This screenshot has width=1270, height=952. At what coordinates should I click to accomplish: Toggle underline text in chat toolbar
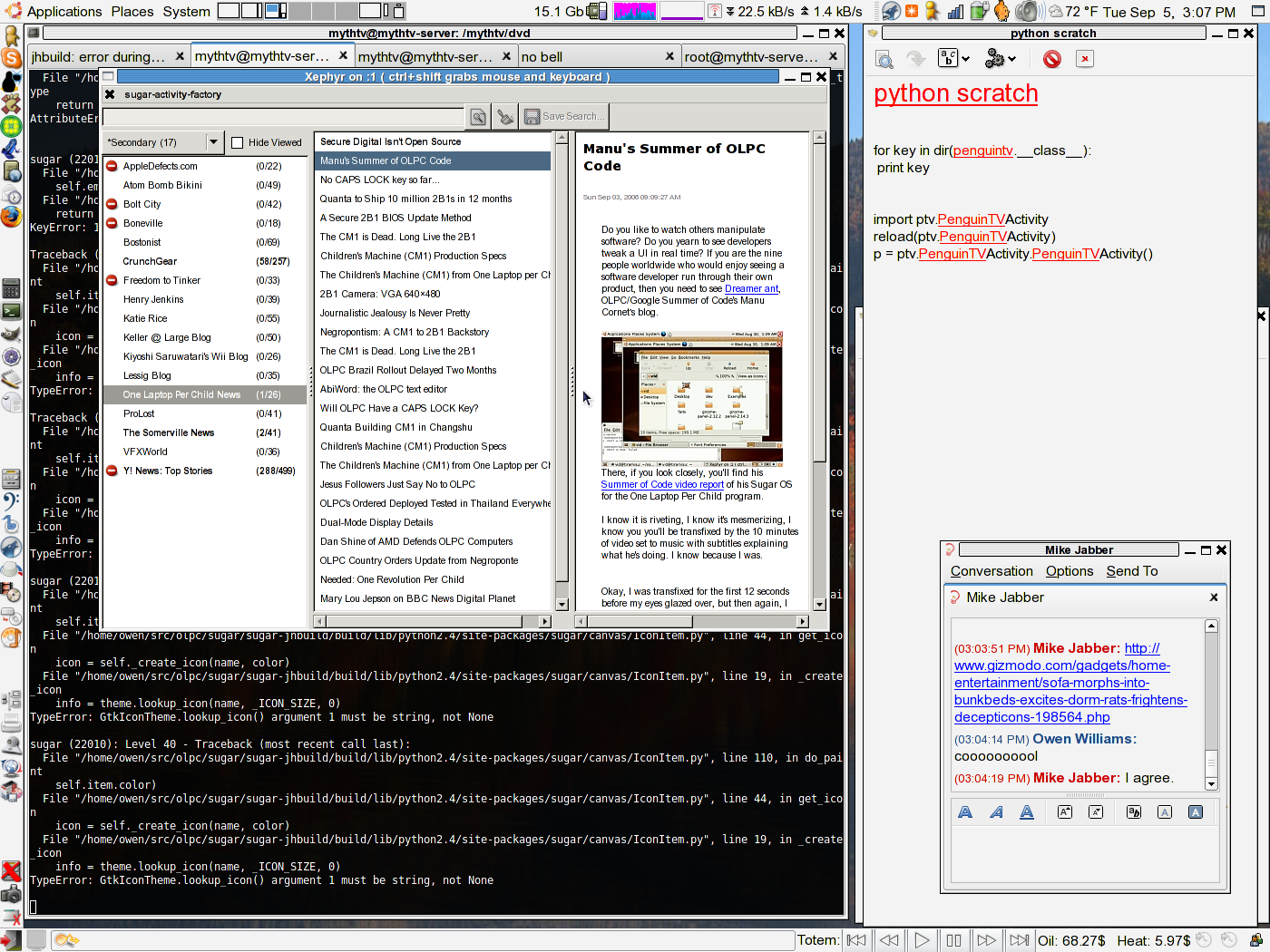pos(1027,812)
